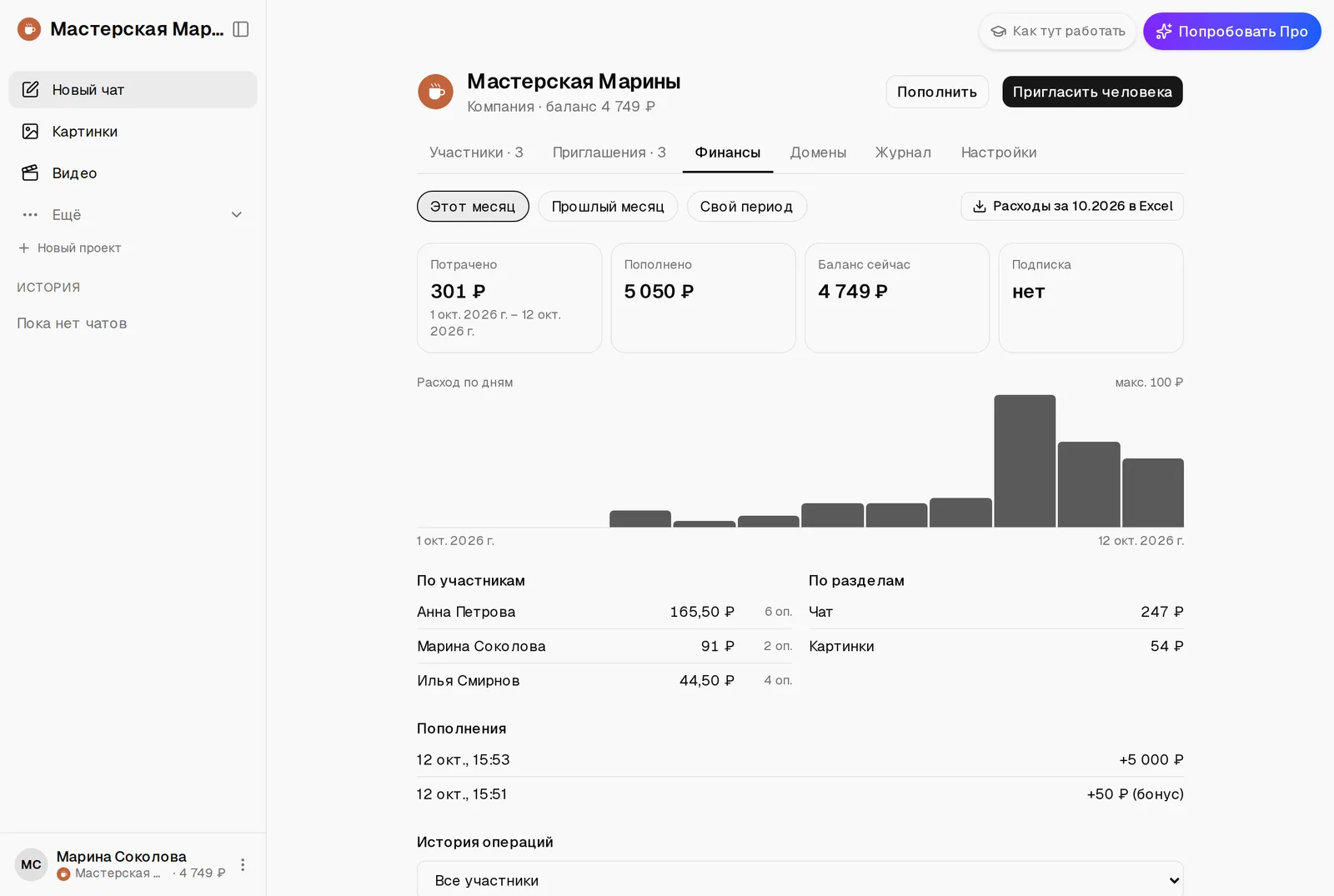1334x896 pixels.
Task: Open user menu three-dot icon
Action: tap(243, 864)
